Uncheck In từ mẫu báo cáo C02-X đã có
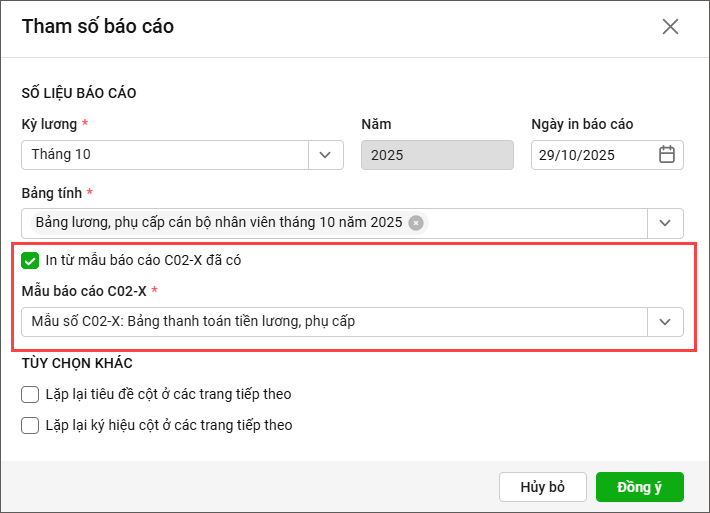Image resolution: width=710 pixels, height=513 pixels. coord(30,261)
